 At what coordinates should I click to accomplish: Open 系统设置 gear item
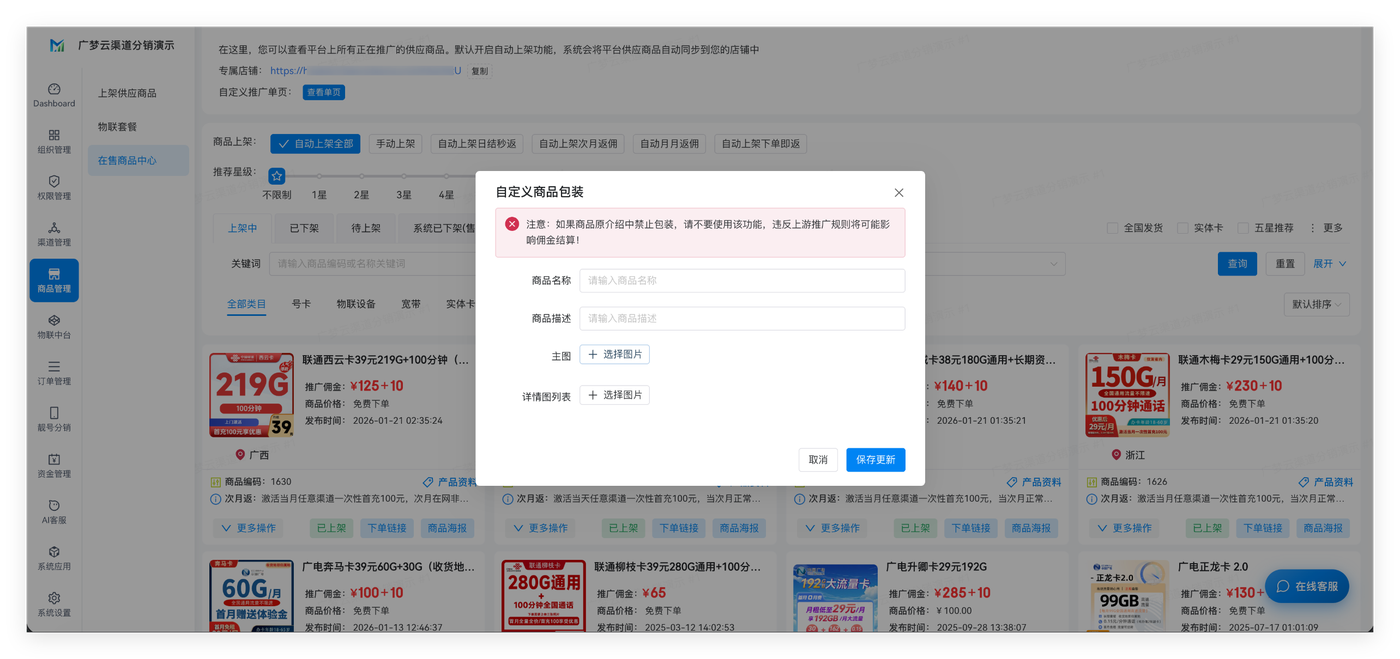[x=54, y=604]
